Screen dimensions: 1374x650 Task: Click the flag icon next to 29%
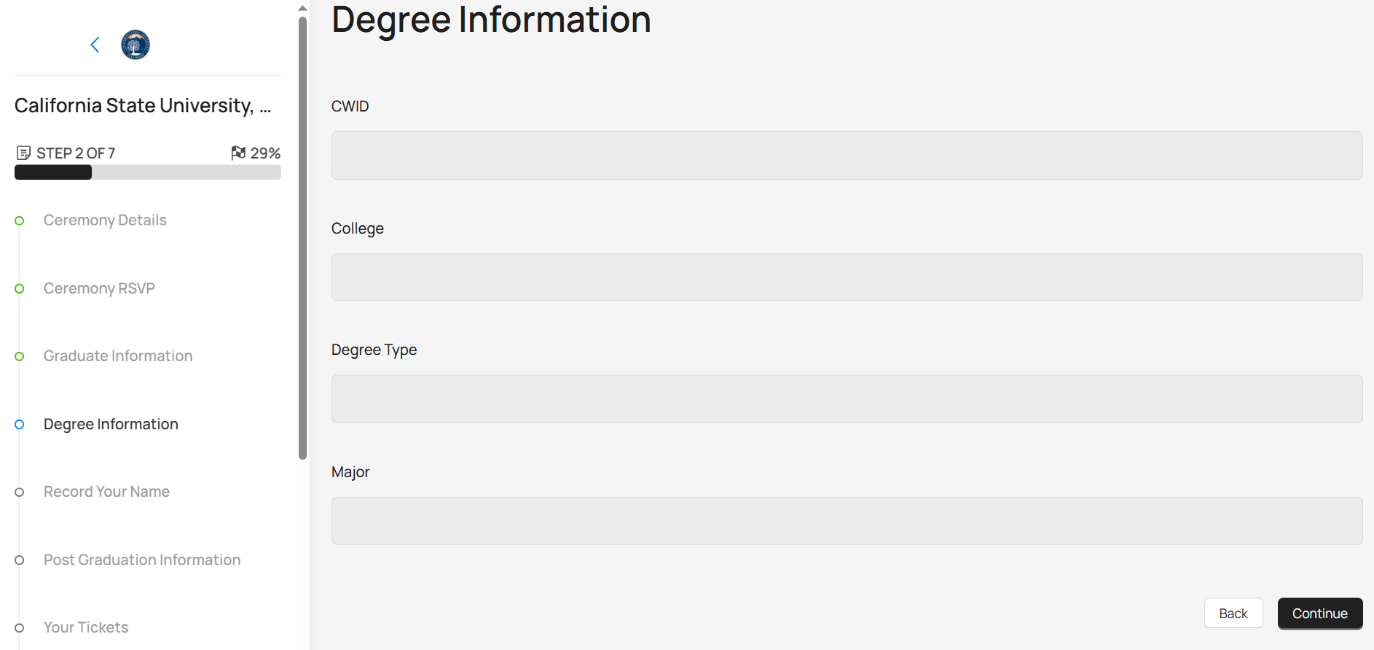click(238, 153)
